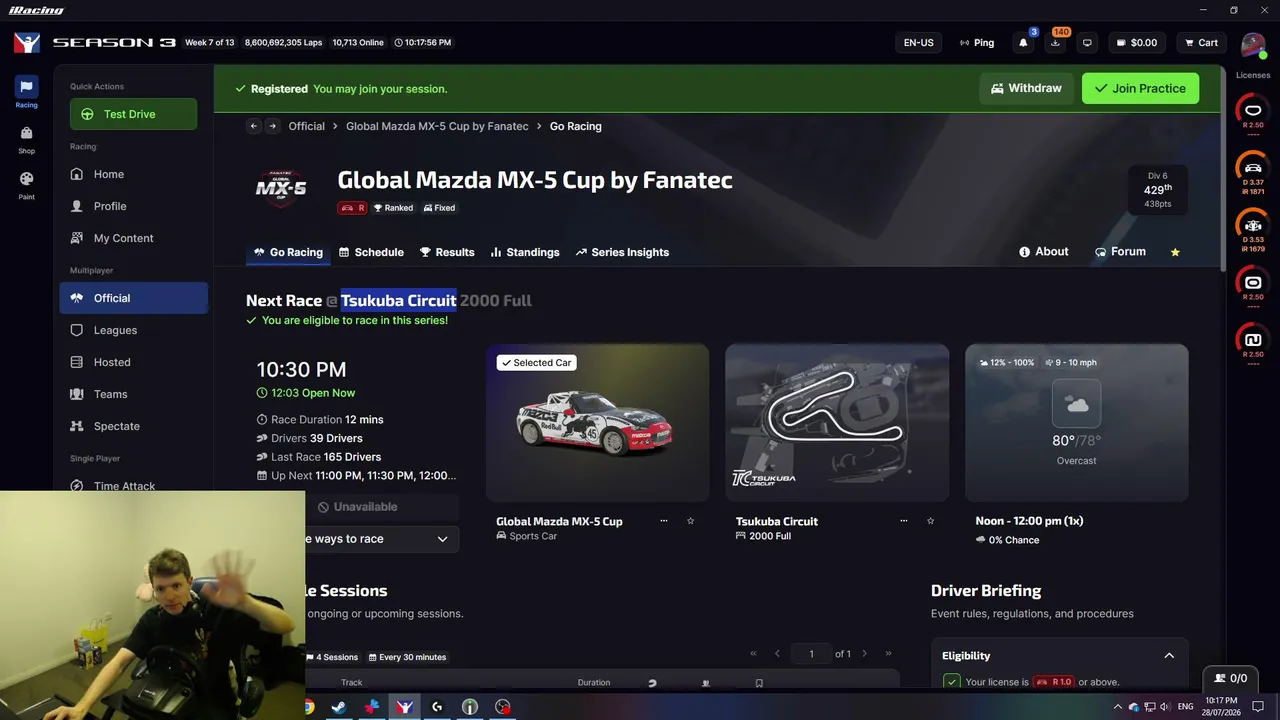This screenshot has width=1280, height=720.
Task: Click the dirt oval license gauge fourth in list
Action: 1253,284
